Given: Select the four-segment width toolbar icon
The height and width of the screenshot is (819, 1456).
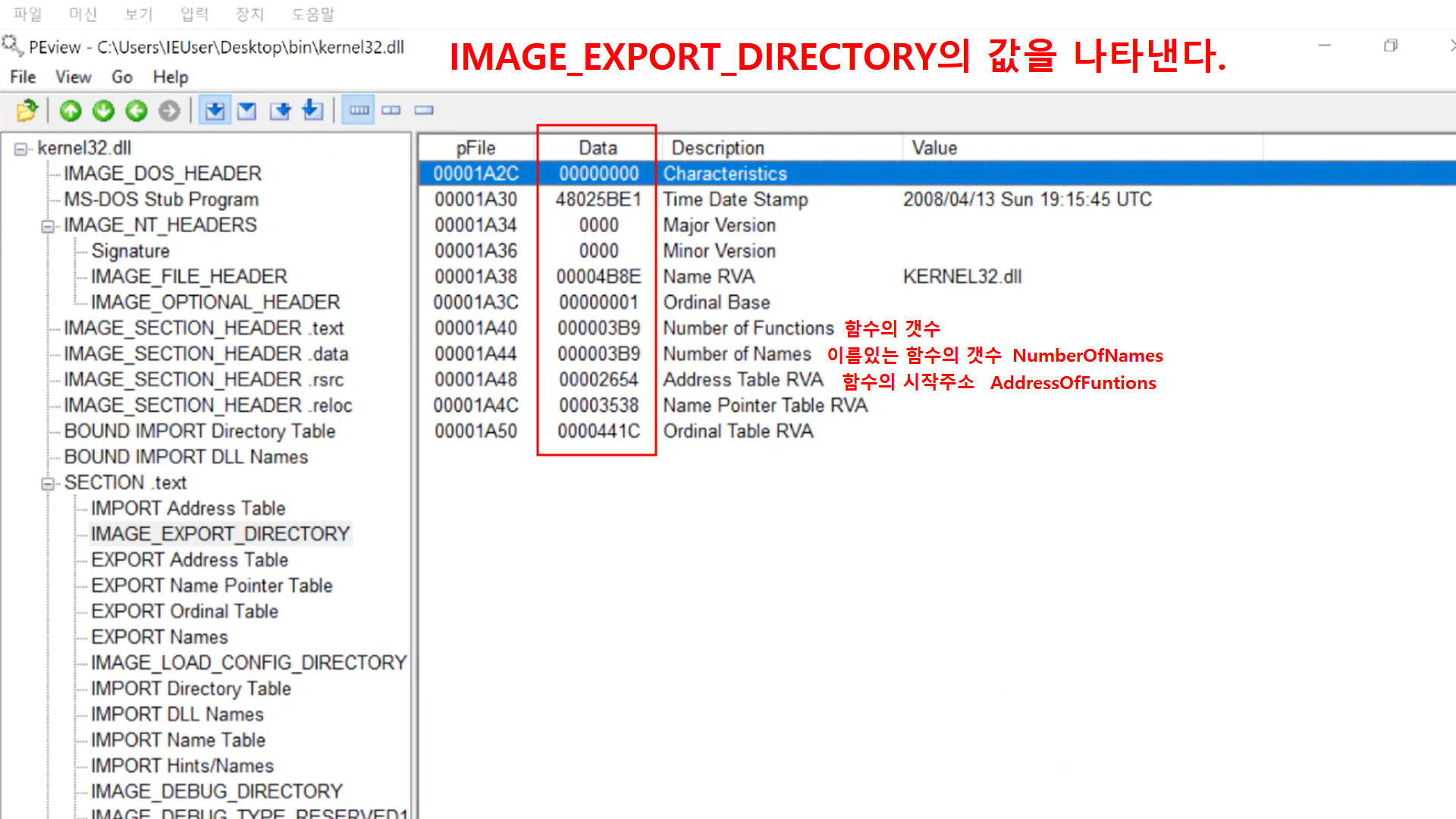Looking at the screenshot, I should [359, 111].
